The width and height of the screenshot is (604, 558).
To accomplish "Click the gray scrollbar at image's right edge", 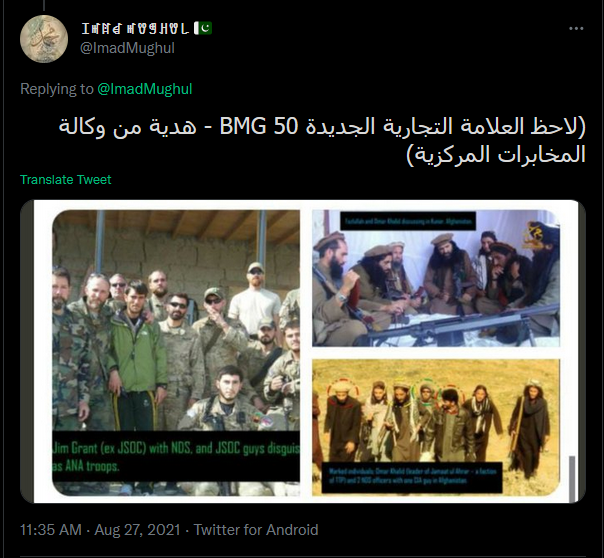I will tap(572, 479).
